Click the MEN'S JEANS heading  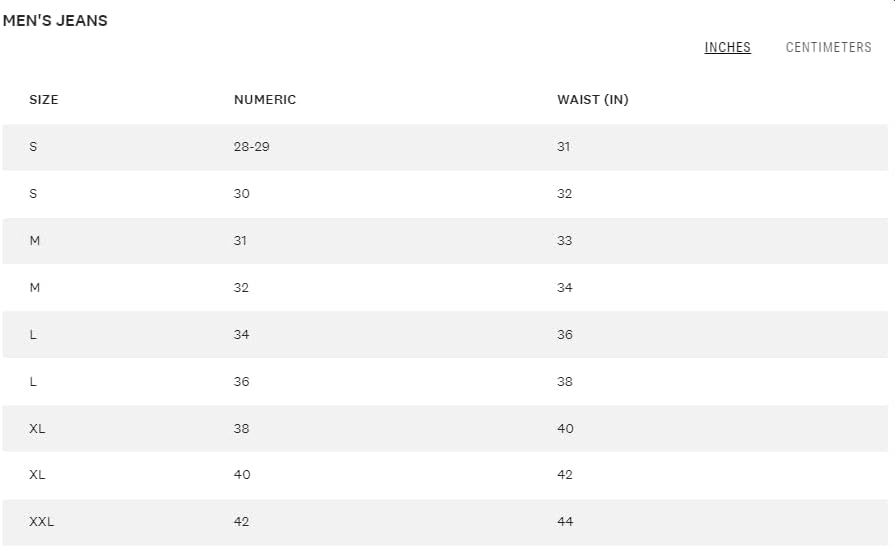(55, 21)
